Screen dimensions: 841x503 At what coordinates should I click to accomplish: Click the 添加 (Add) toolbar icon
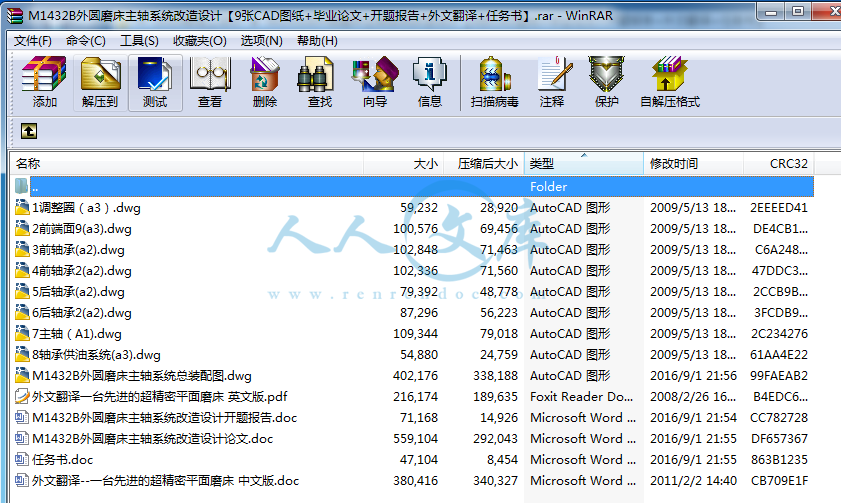coord(44,83)
